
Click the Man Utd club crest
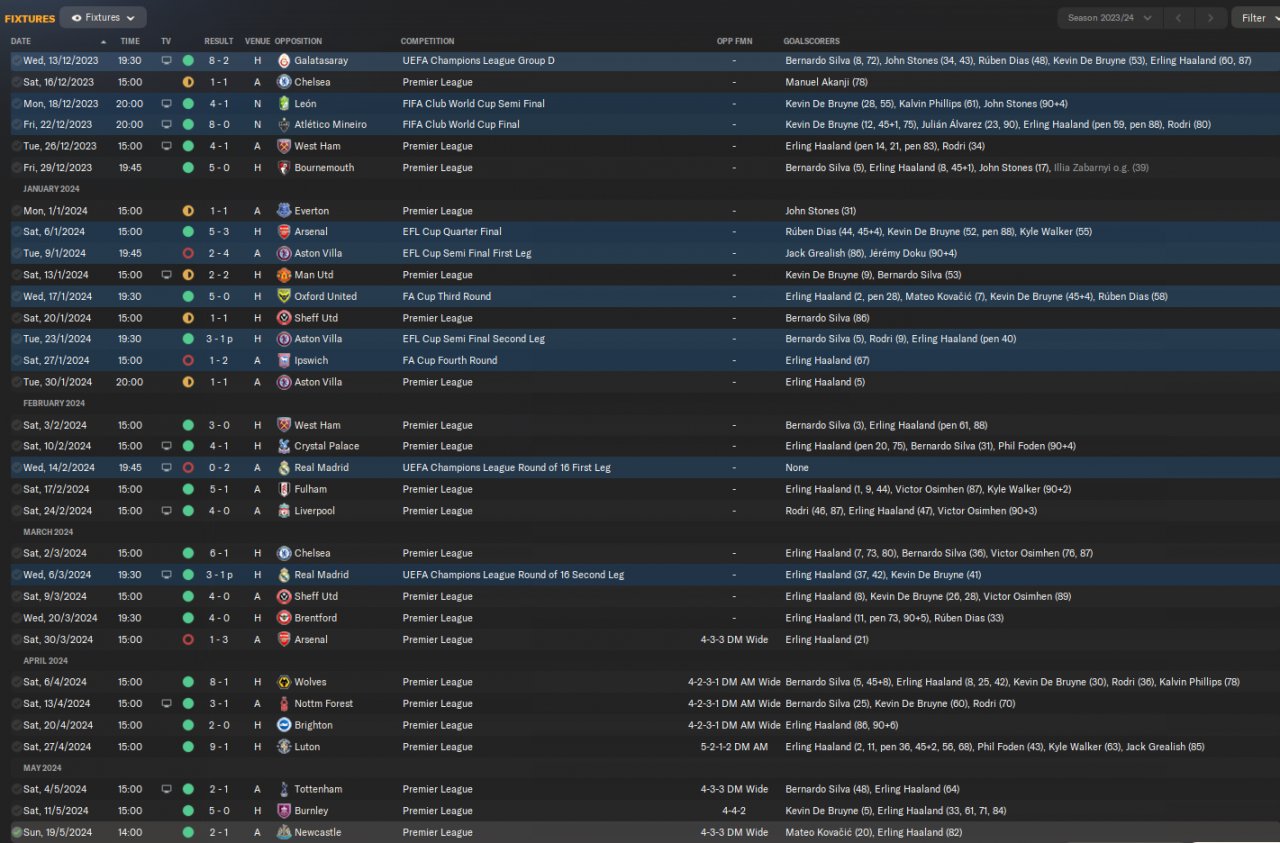pyautogui.click(x=284, y=275)
